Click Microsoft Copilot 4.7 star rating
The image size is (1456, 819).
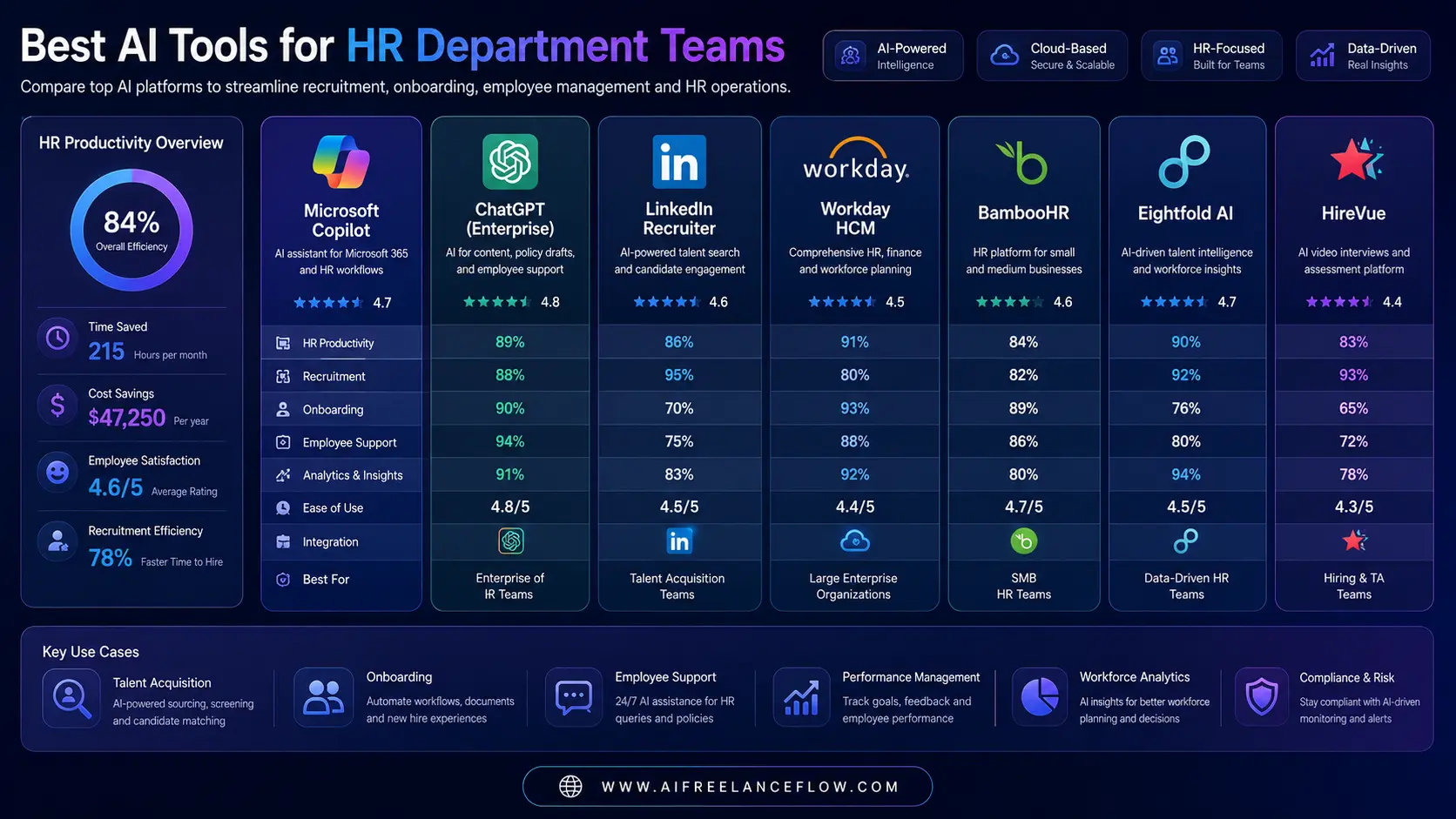pos(342,303)
